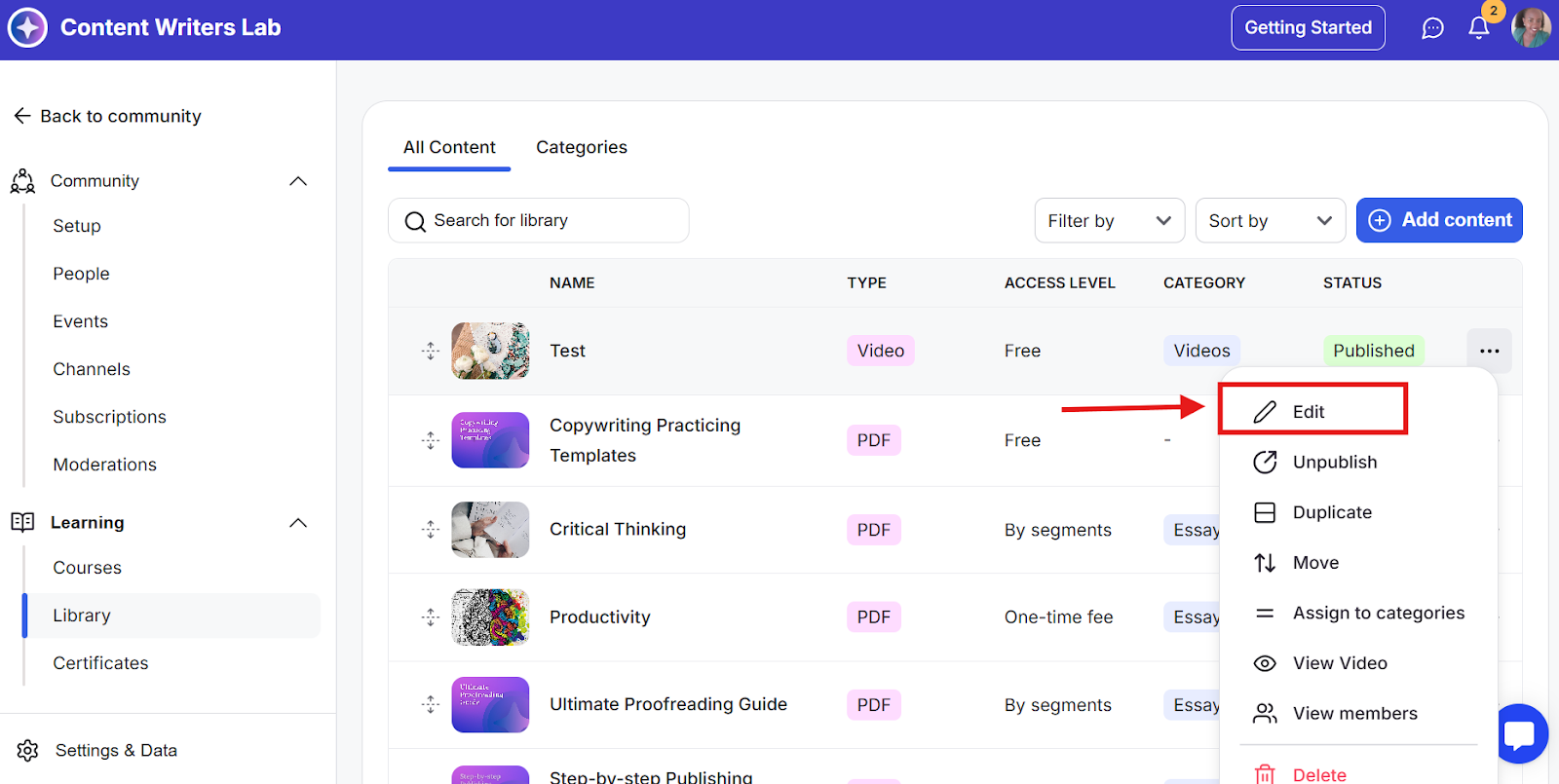The image size is (1559, 784).
Task: Open the three-dot menu for Test row
Action: point(1489,351)
